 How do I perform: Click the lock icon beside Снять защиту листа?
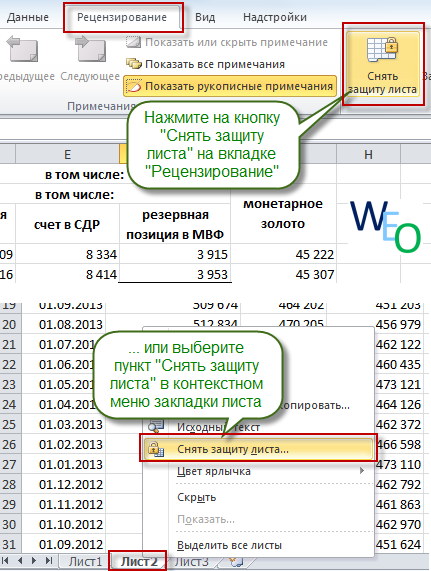[156, 449]
